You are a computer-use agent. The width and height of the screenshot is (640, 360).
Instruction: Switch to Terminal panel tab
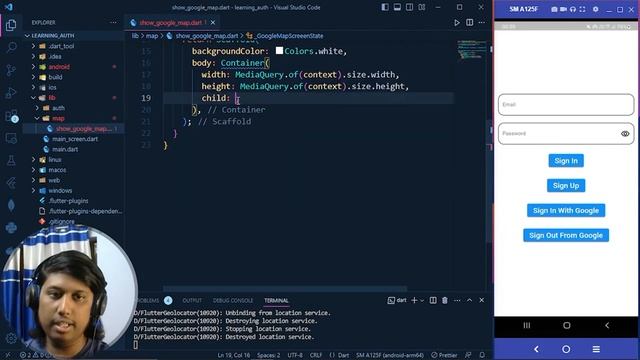pos(276,300)
